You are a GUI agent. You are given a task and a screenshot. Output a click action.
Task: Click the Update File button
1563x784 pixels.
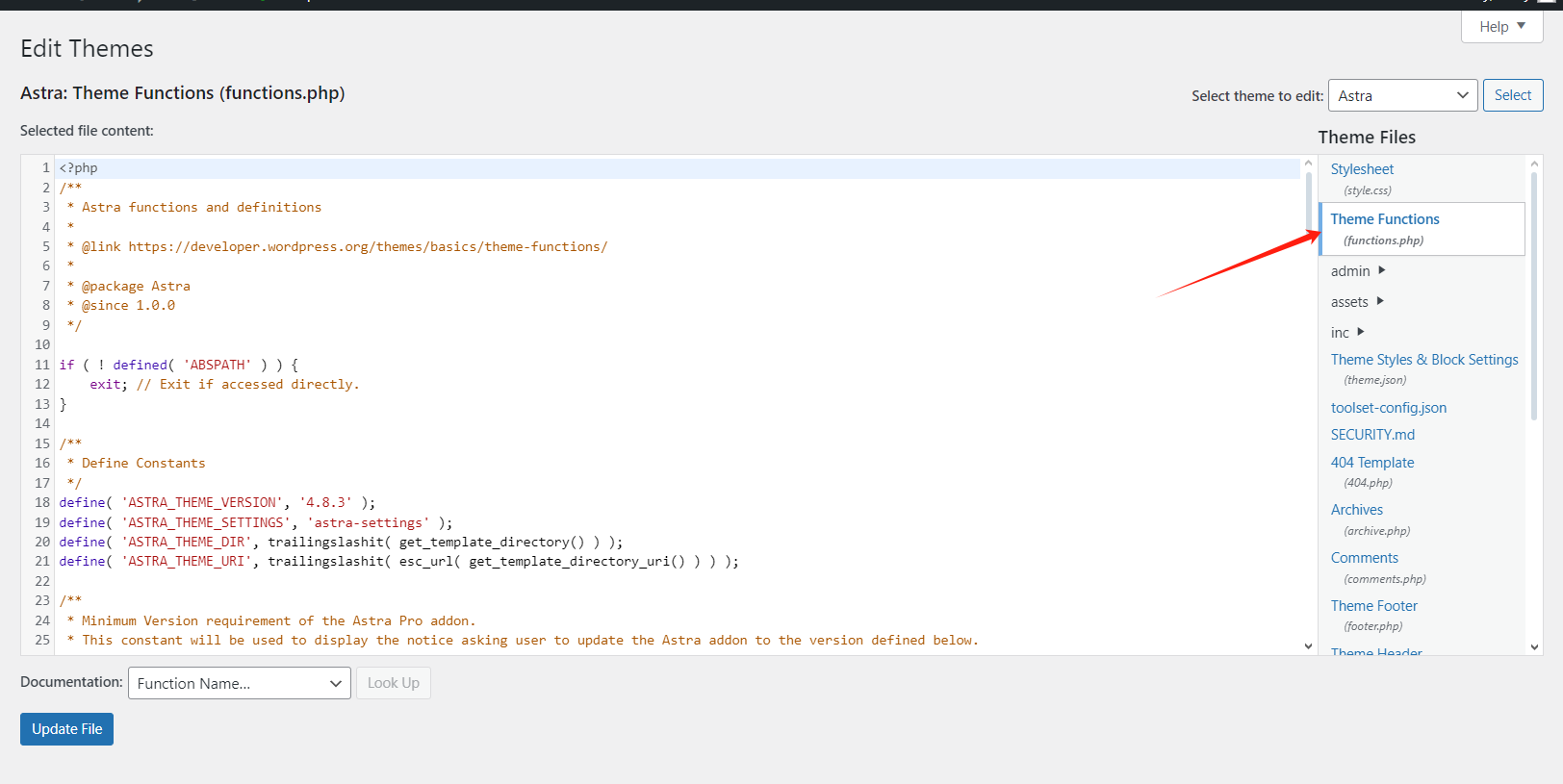tap(66, 729)
